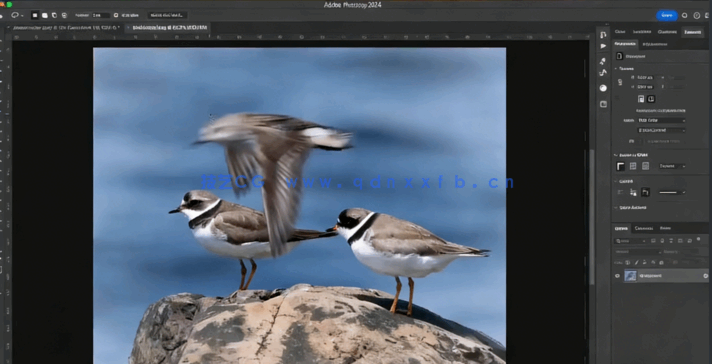
Task: Open the Mode dropdown showing RGB Color
Action: coord(661,120)
